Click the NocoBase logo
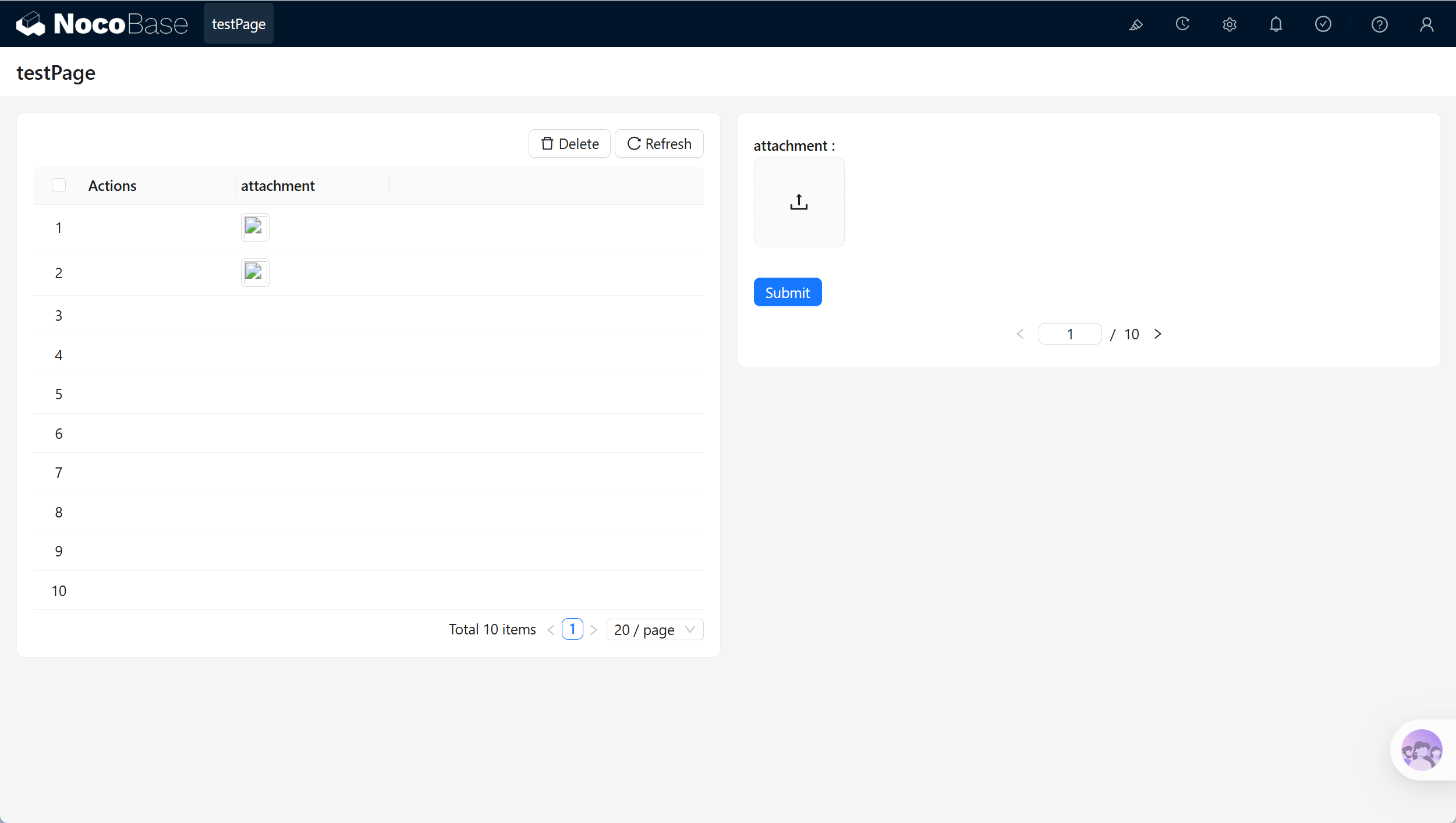Viewport: 1456px width, 823px height. 102,24
